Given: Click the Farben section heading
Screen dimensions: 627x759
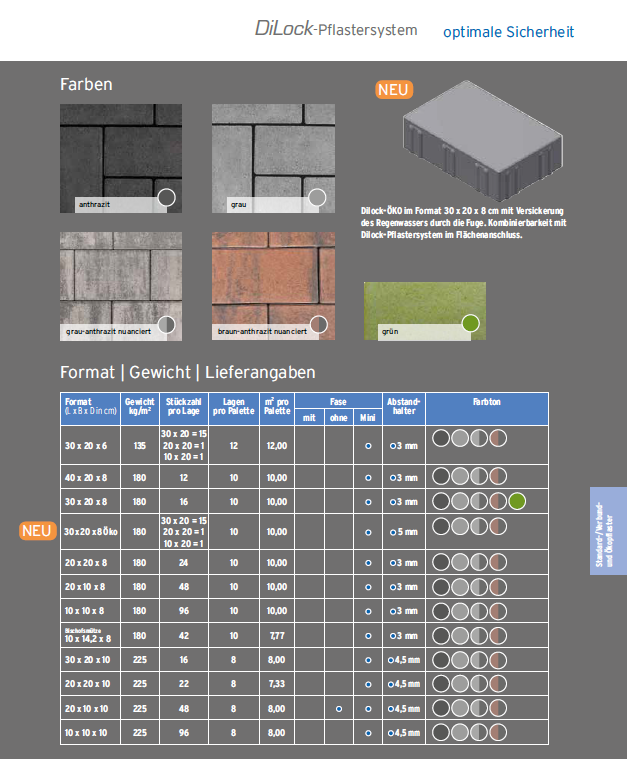Looking at the screenshot, I should point(86,85).
